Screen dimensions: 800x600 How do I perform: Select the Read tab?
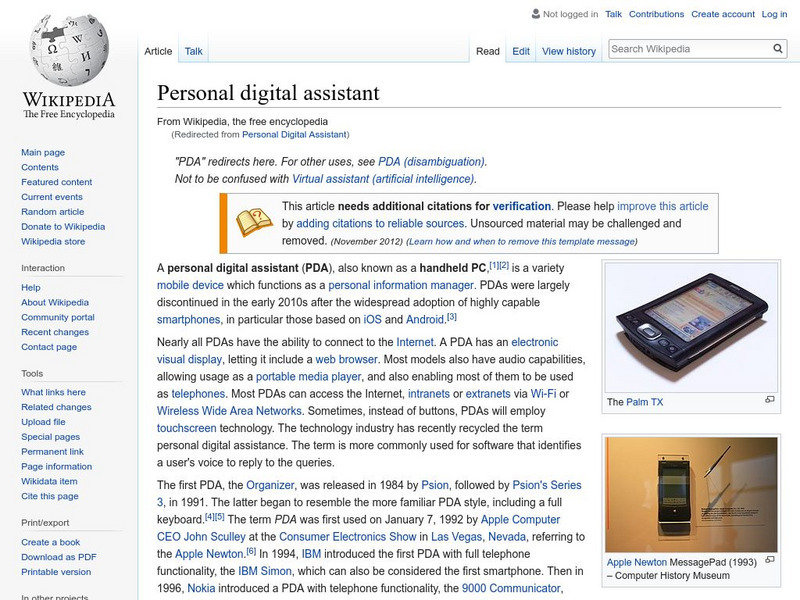tap(488, 51)
